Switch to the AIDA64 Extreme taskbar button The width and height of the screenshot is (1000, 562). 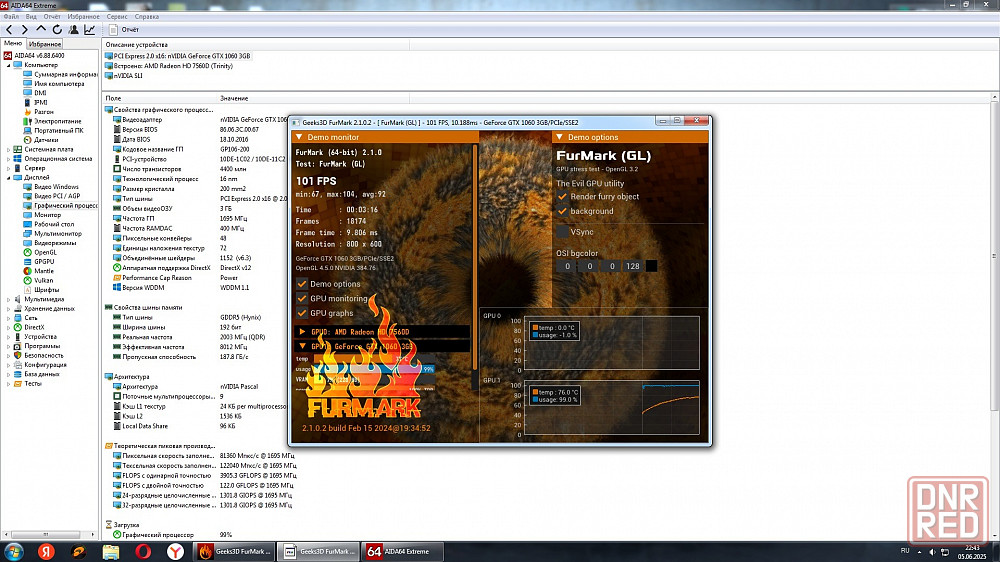402,552
